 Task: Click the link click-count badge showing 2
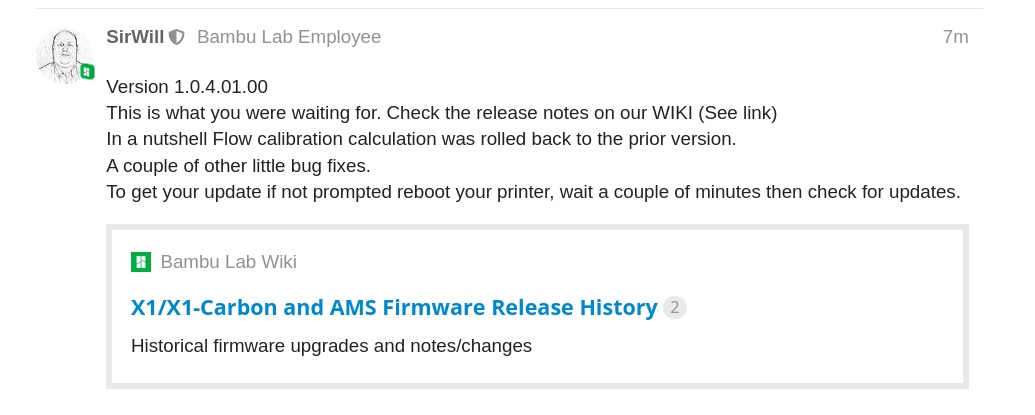(675, 308)
